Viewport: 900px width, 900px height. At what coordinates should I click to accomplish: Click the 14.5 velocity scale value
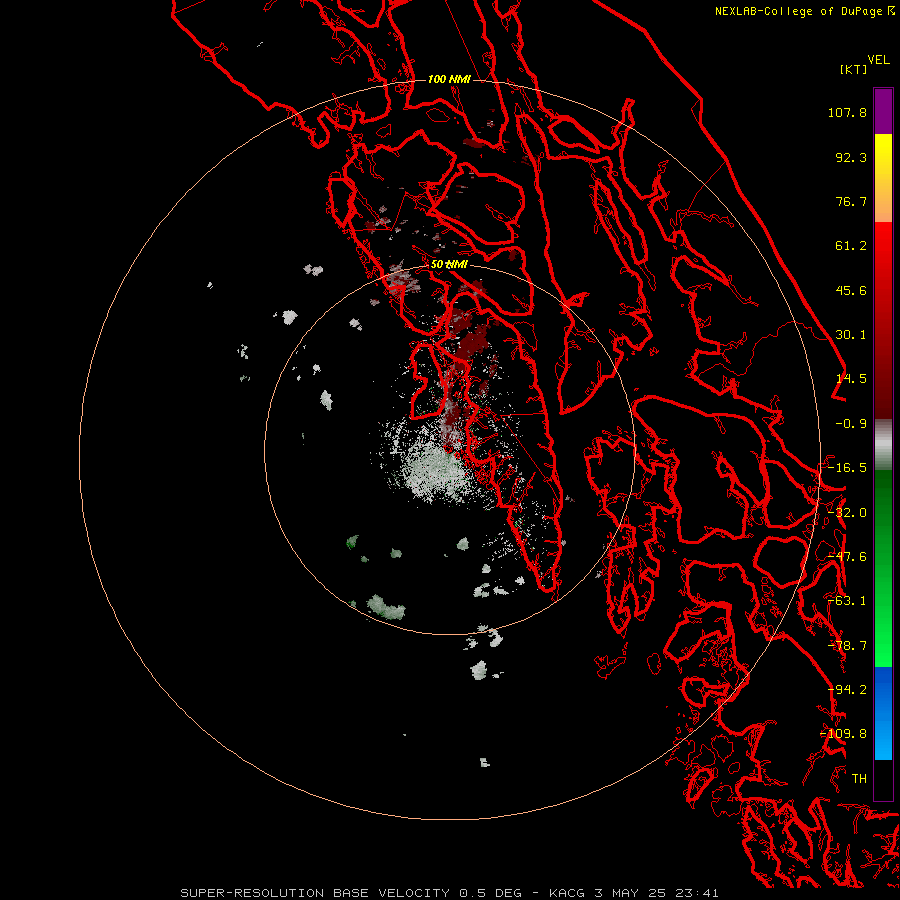click(851, 379)
